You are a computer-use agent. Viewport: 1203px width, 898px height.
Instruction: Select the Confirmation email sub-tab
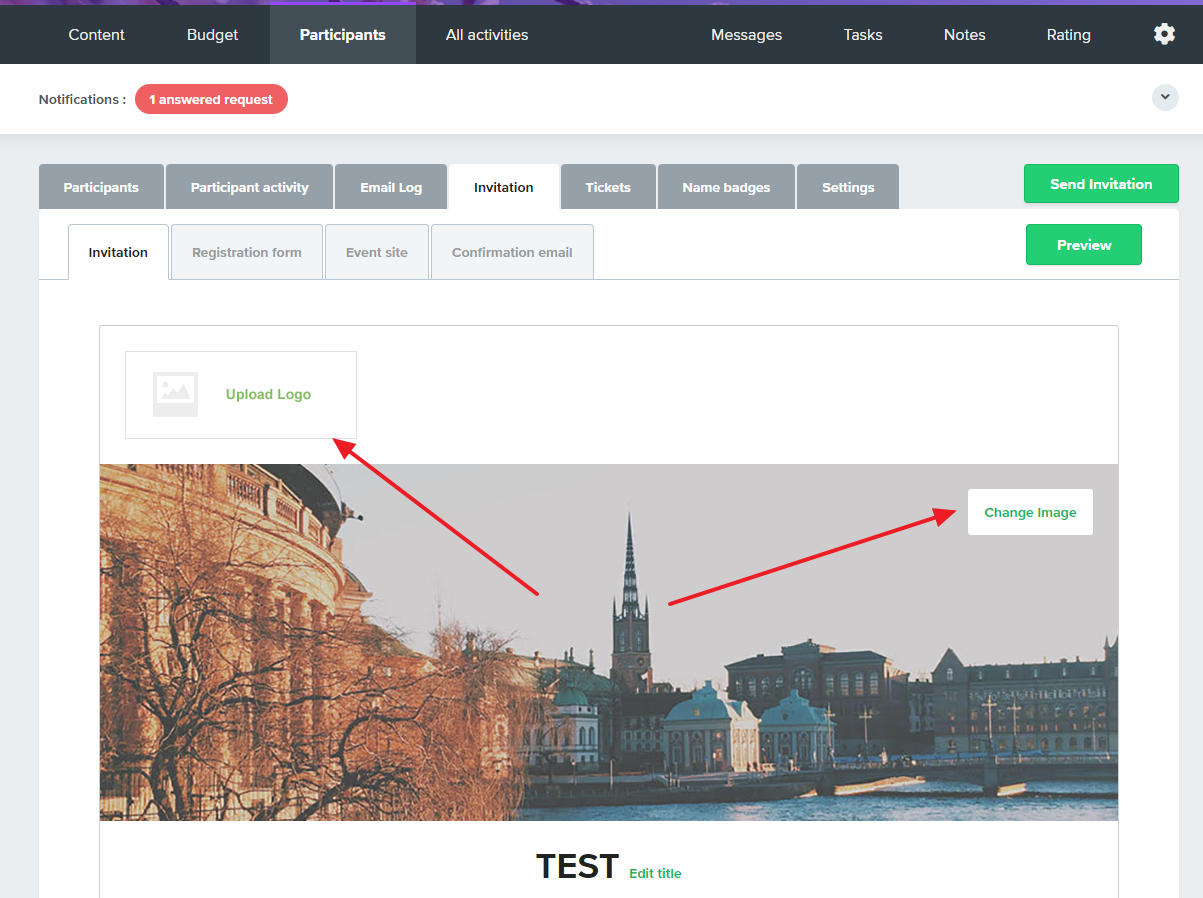tap(512, 252)
